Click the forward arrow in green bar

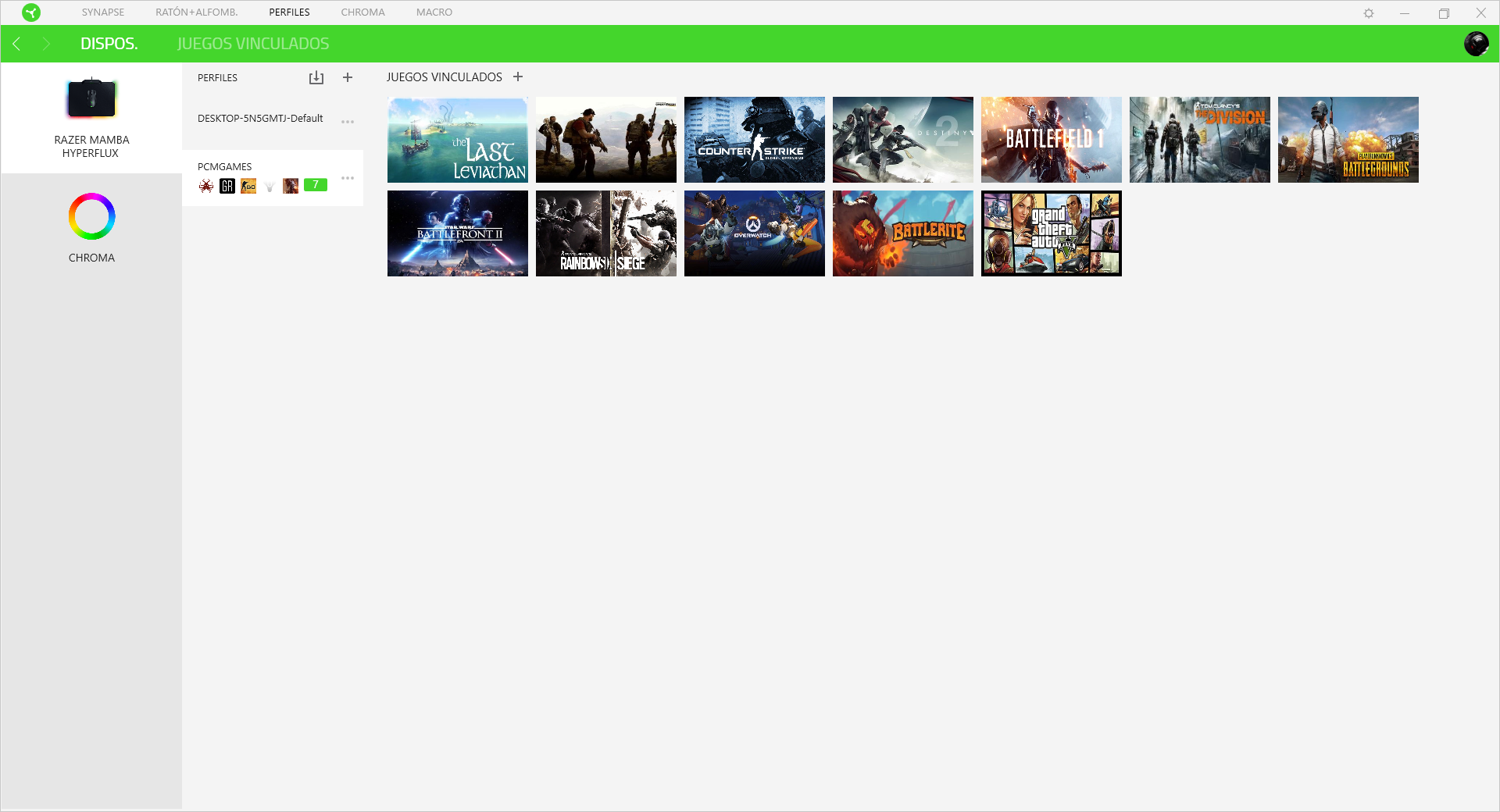(46, 44)
